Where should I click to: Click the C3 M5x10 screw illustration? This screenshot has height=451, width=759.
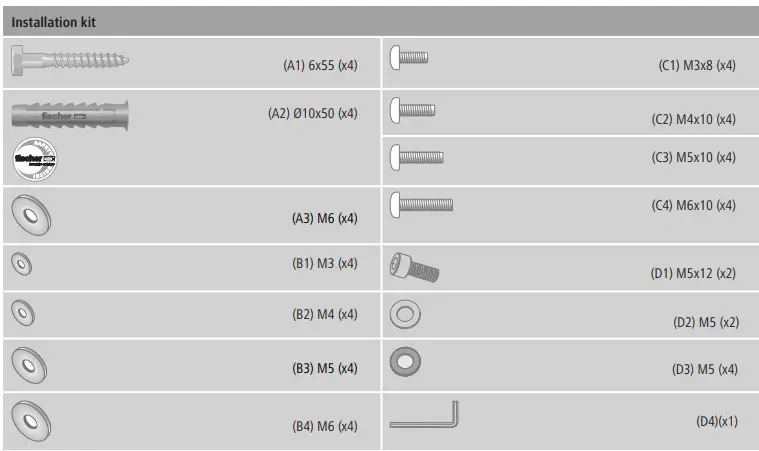416,157
